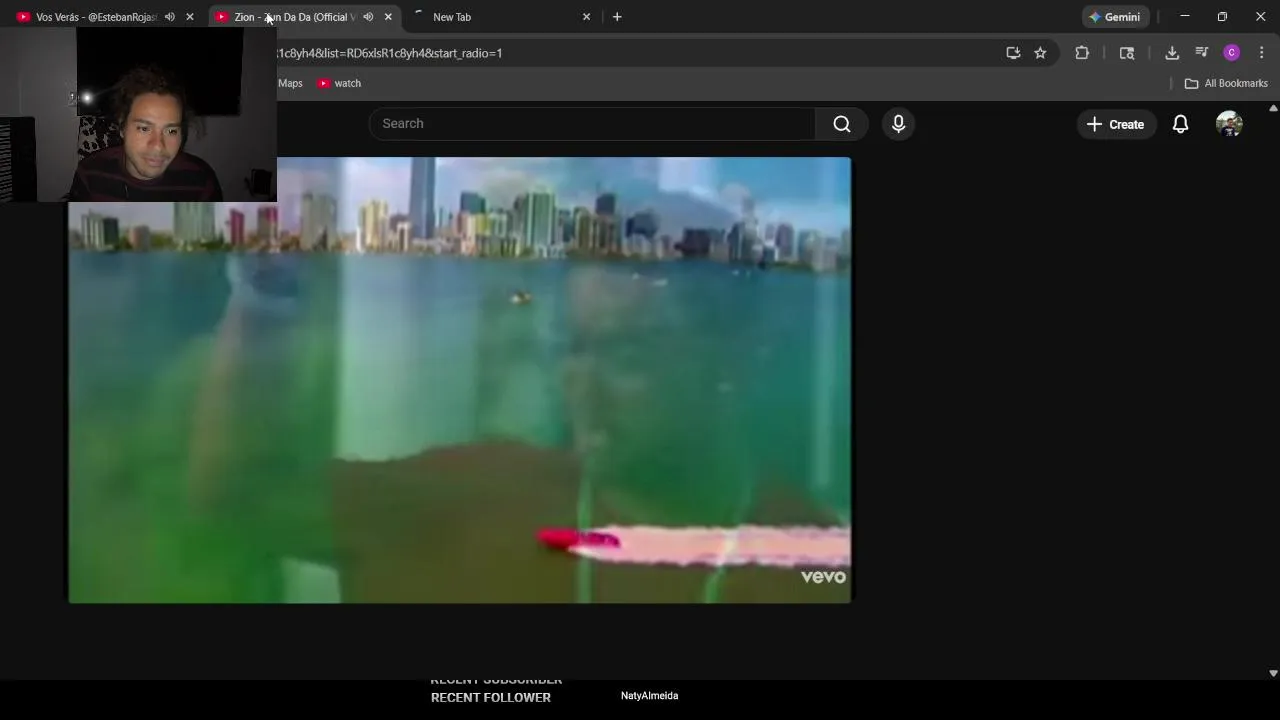Click the address bar URL text
This screenshot has width=1280, height=720.
click(x=390, y=53)
